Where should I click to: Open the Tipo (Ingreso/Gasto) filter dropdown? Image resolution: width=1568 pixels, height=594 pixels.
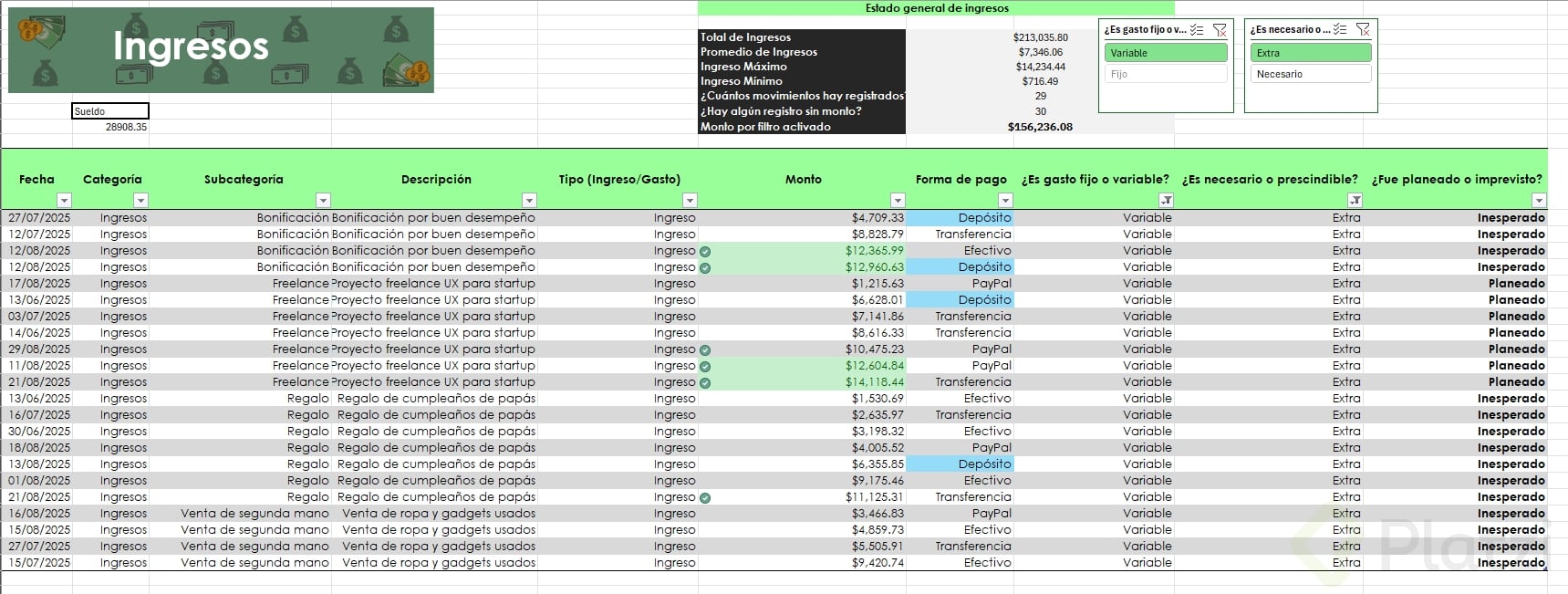pyautogui.click(x=690, y=200)
